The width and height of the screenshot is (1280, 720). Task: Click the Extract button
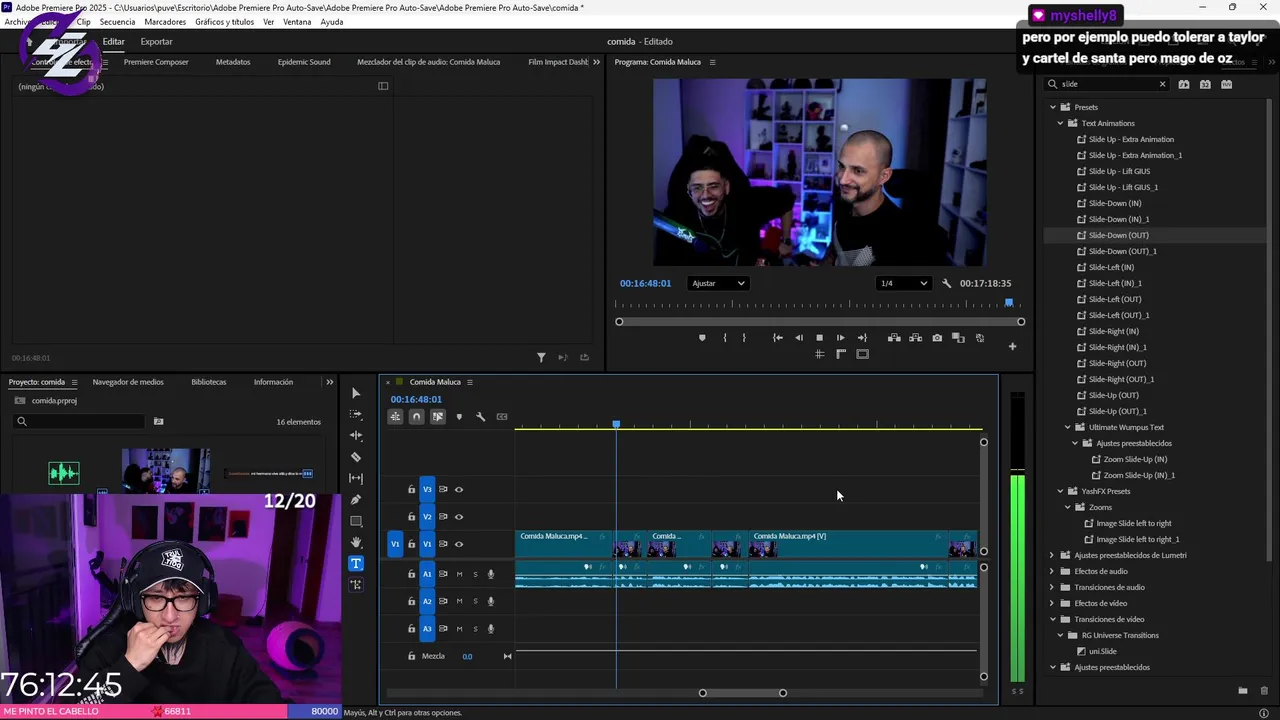pyautogui.click(x=915, y=338)
